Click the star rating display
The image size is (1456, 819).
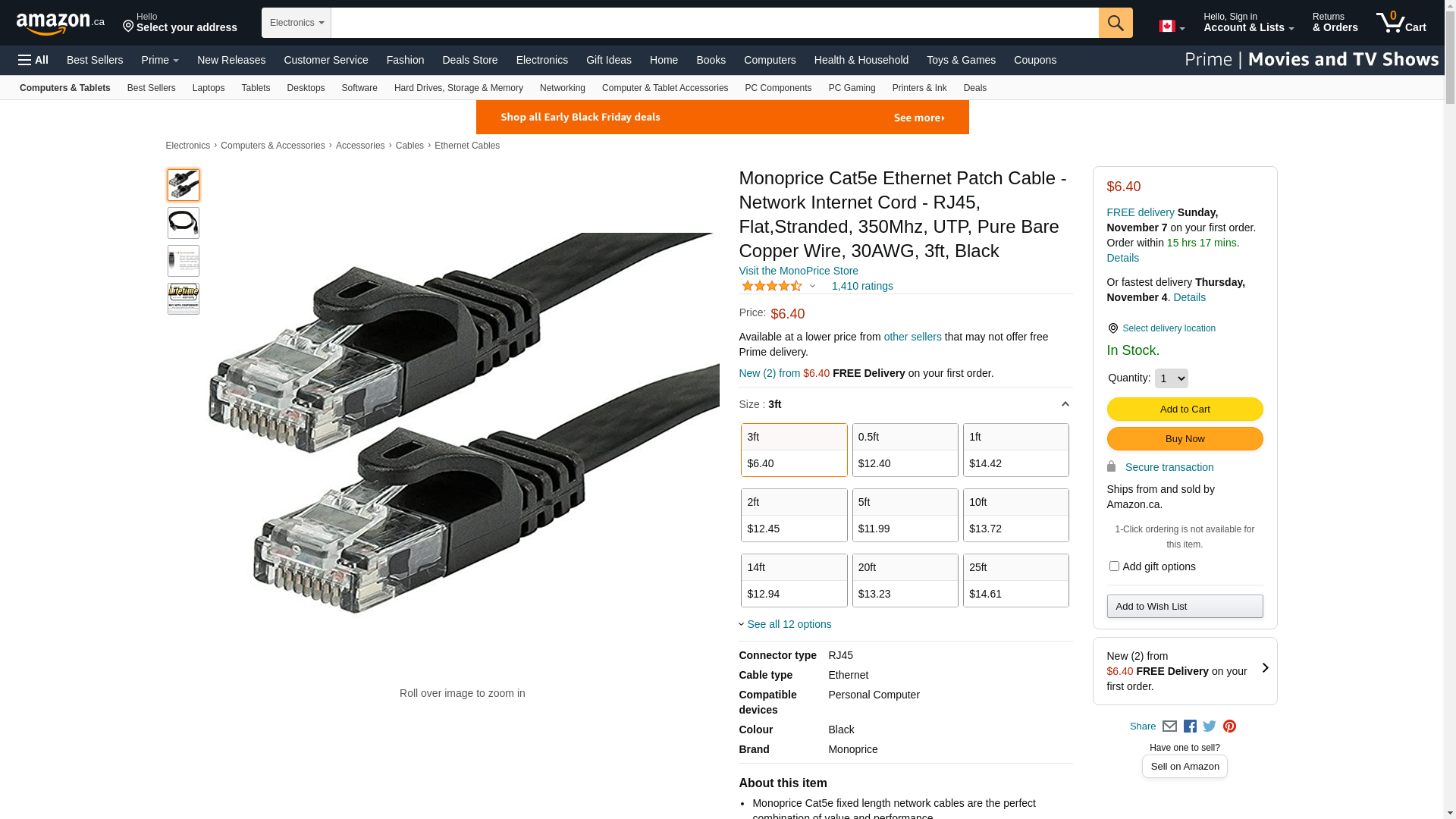pos(772,286)
